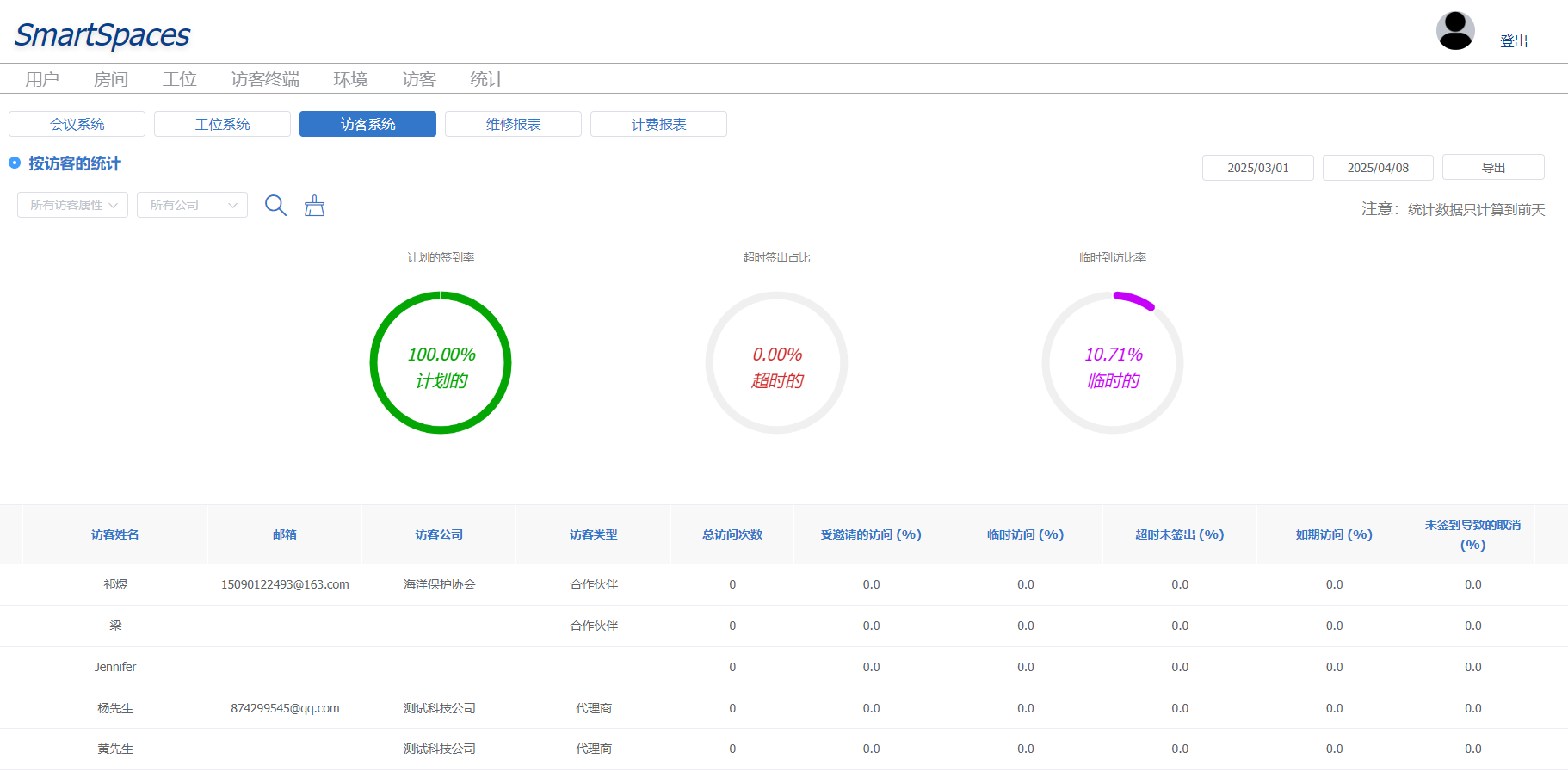The height and width of the screenshot is (771, 1568).
Task: Select the 工位系统 tab
Action: pos(222,124)
